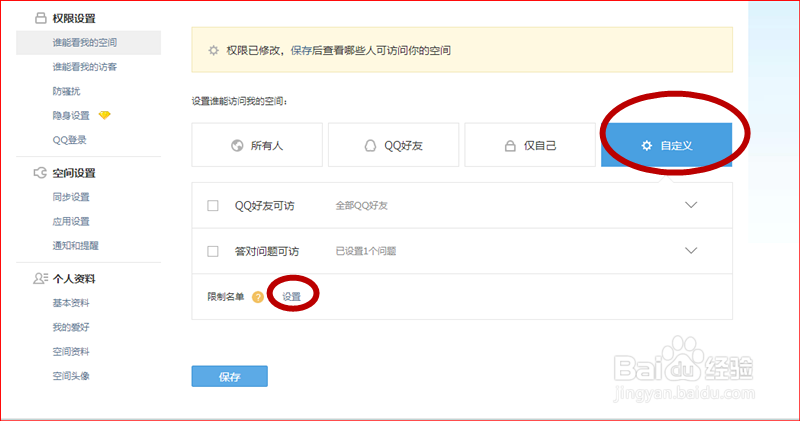Click the gear icon in the 自定义 option
Screen dimensions: 800x421
[646, 145]
